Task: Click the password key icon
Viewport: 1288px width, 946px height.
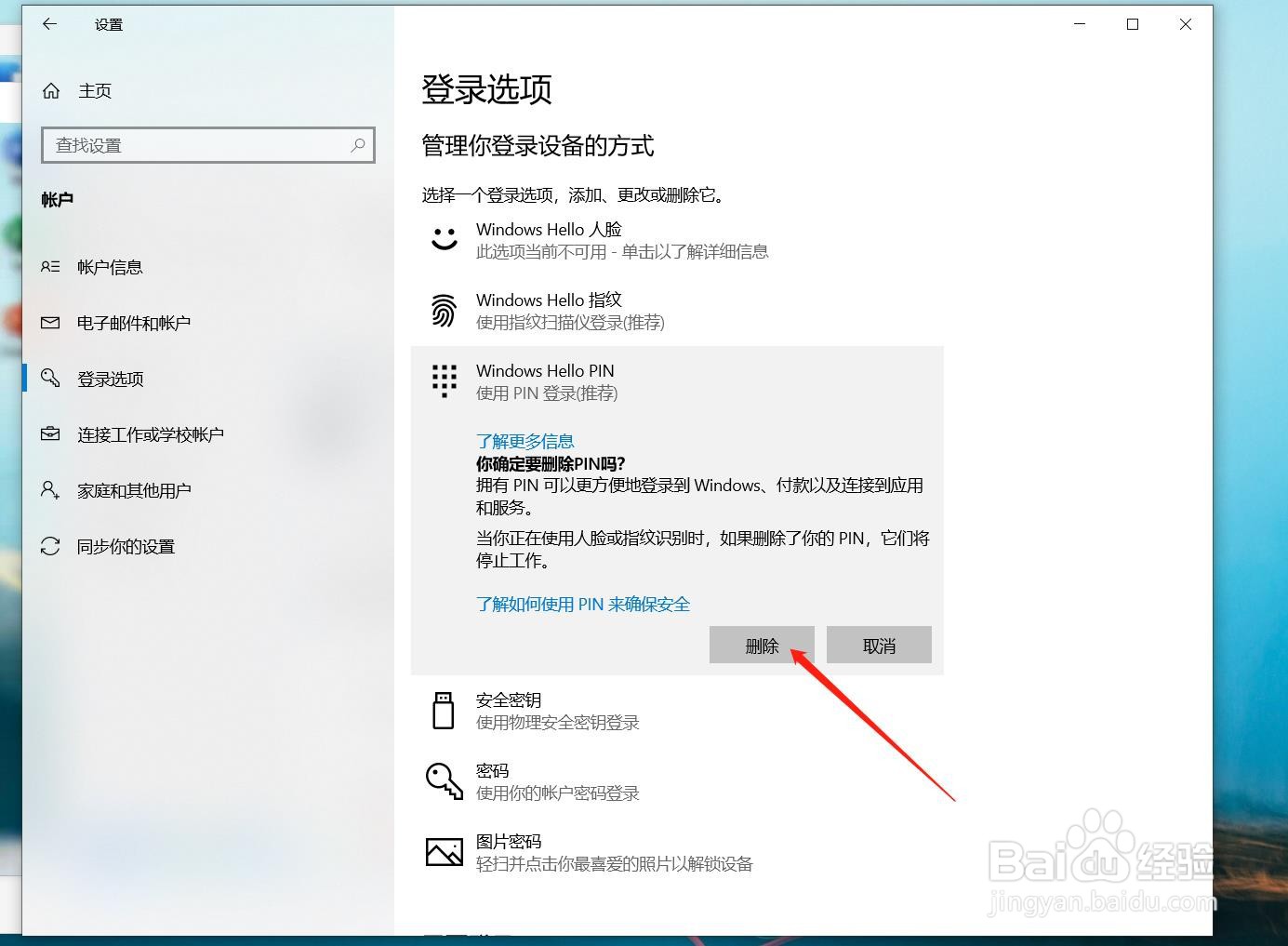Action: (444, 780)
